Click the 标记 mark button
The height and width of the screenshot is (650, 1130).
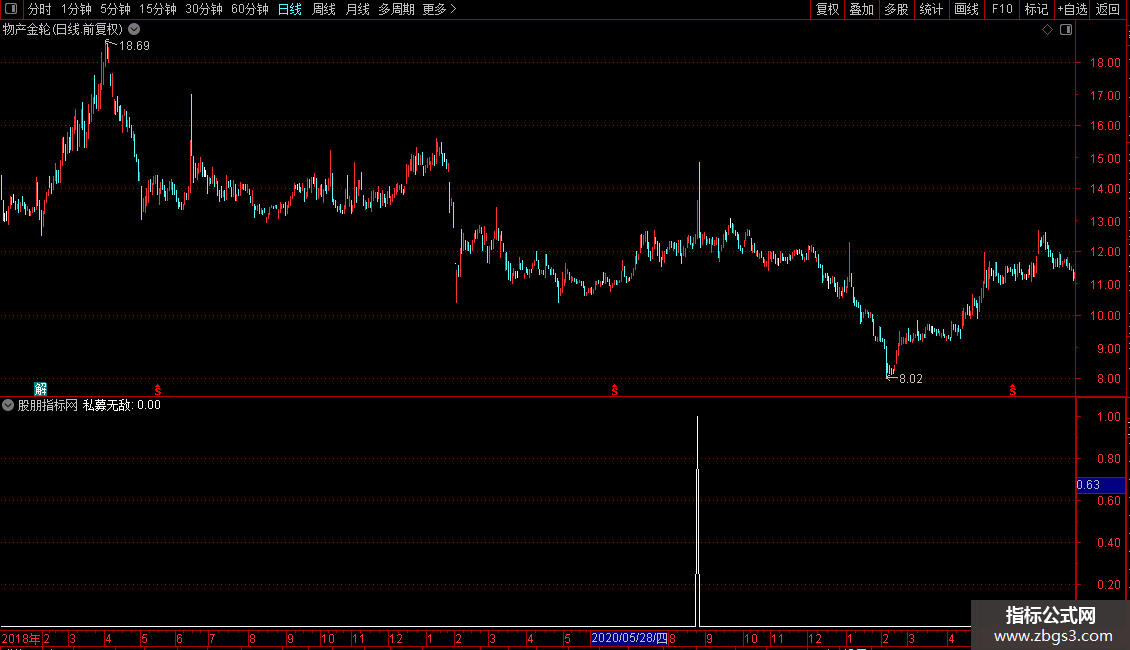pos(1036,9)
